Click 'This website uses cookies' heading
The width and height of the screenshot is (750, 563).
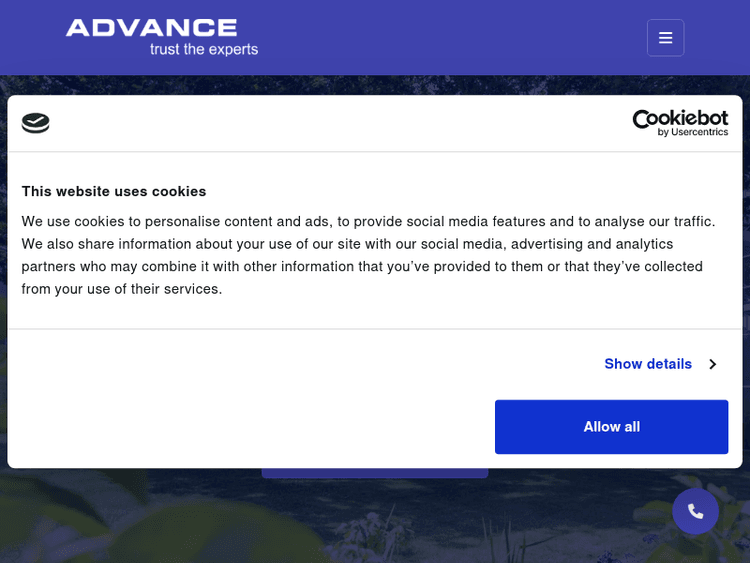pyautogui.click(x=114, y=191)
